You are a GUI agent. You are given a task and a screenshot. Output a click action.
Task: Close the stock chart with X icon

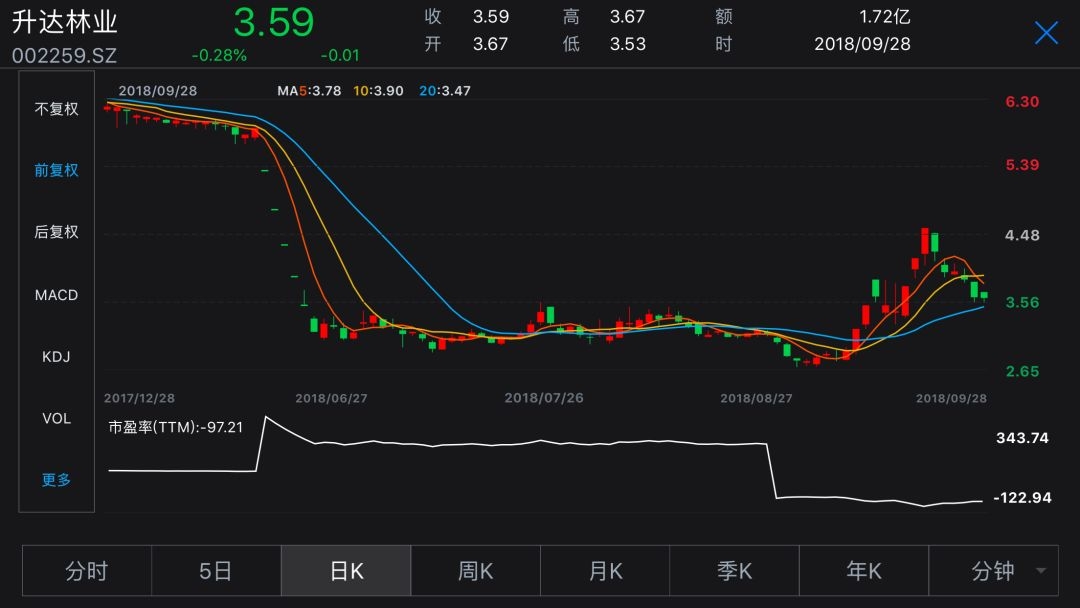1046,33
